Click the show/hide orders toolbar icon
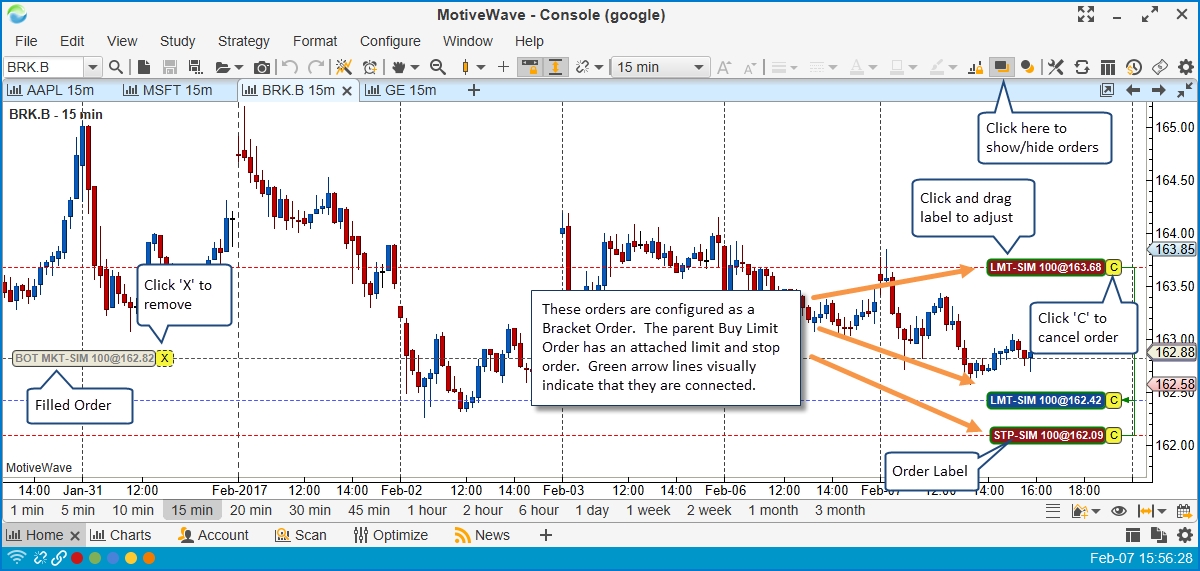 (x=1001, y=67)
